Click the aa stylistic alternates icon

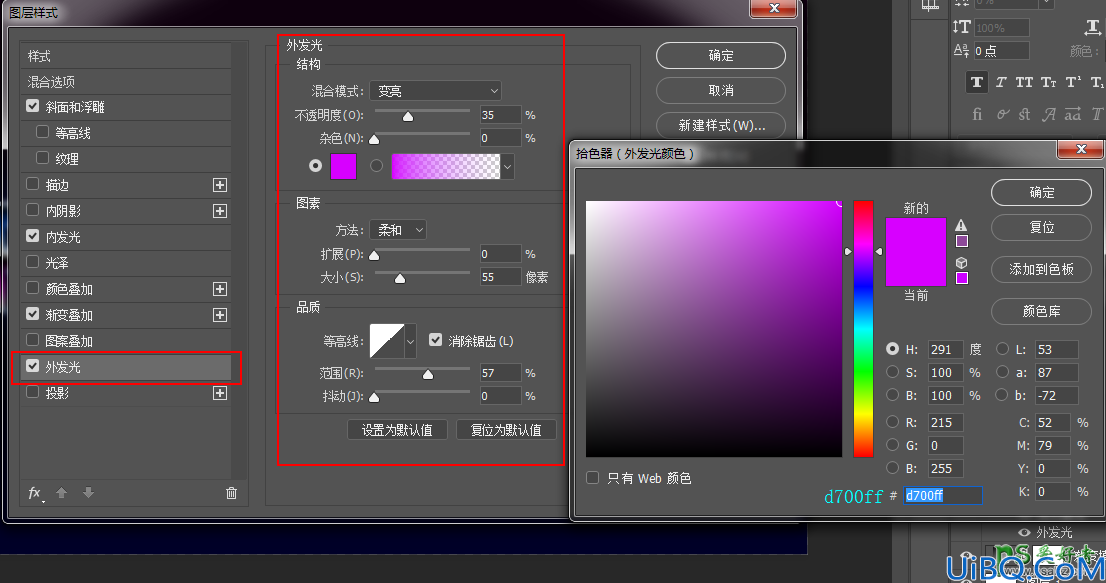pos(1072,114)
